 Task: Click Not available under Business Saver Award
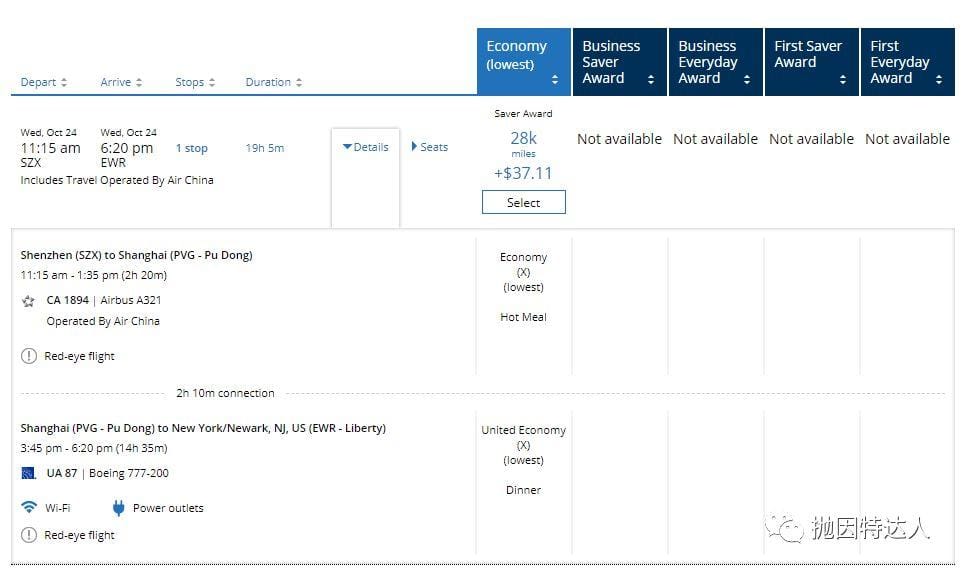[620, 139]
